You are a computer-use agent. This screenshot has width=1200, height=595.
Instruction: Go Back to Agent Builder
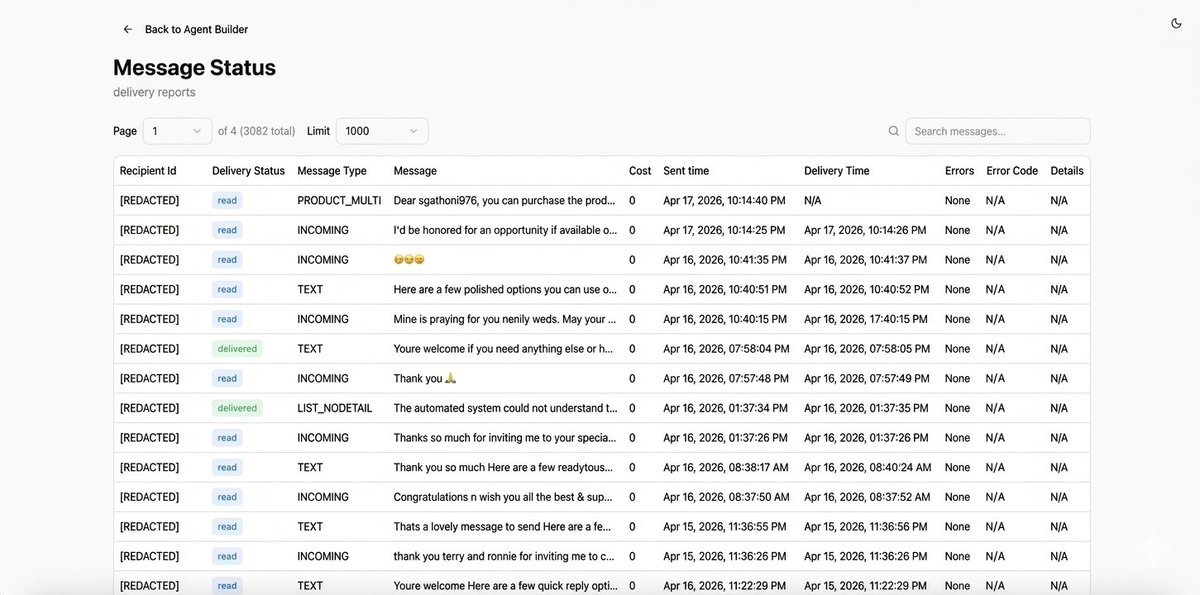pos(196,29)
